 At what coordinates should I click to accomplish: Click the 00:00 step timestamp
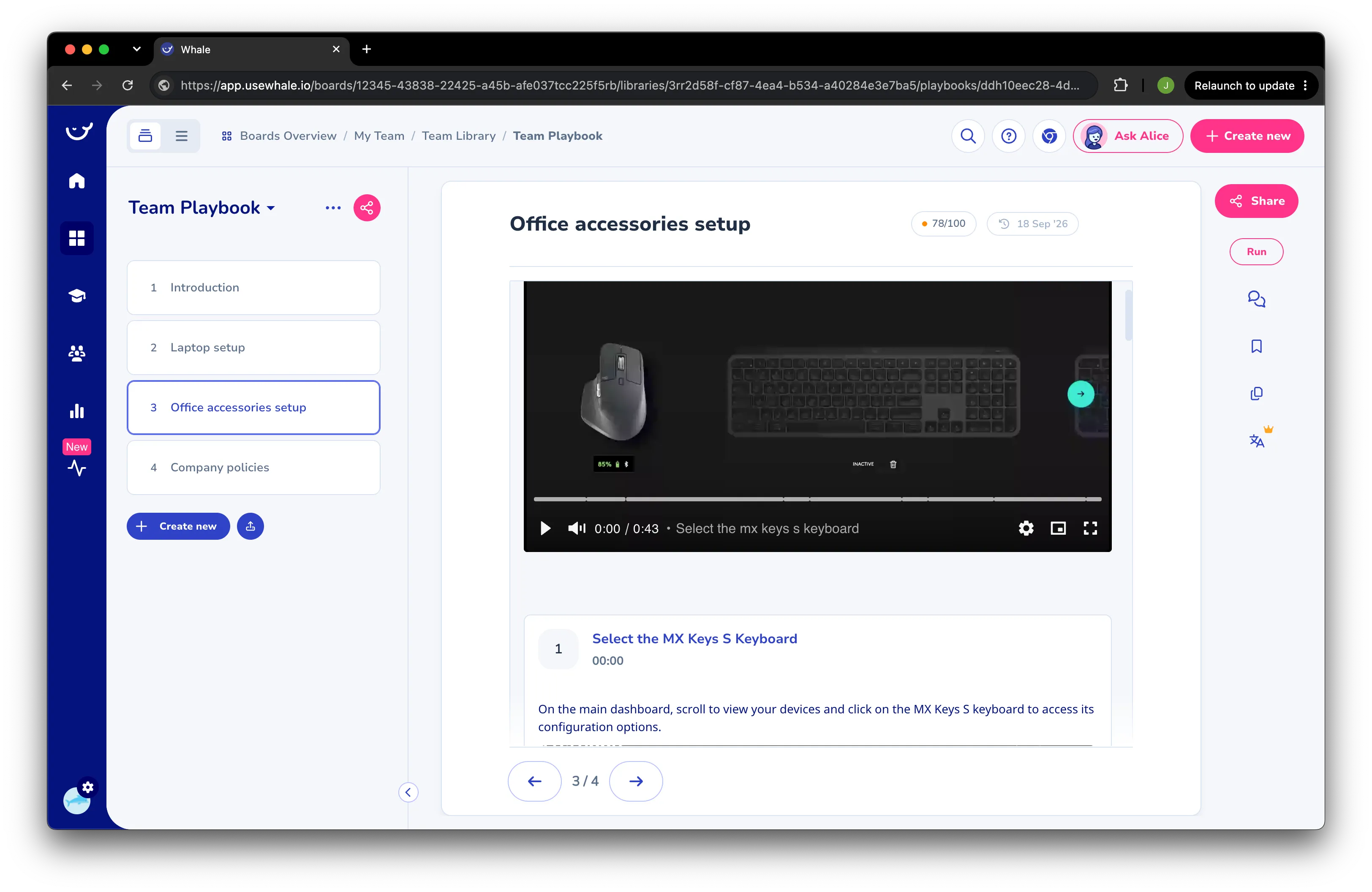[607, 661]
